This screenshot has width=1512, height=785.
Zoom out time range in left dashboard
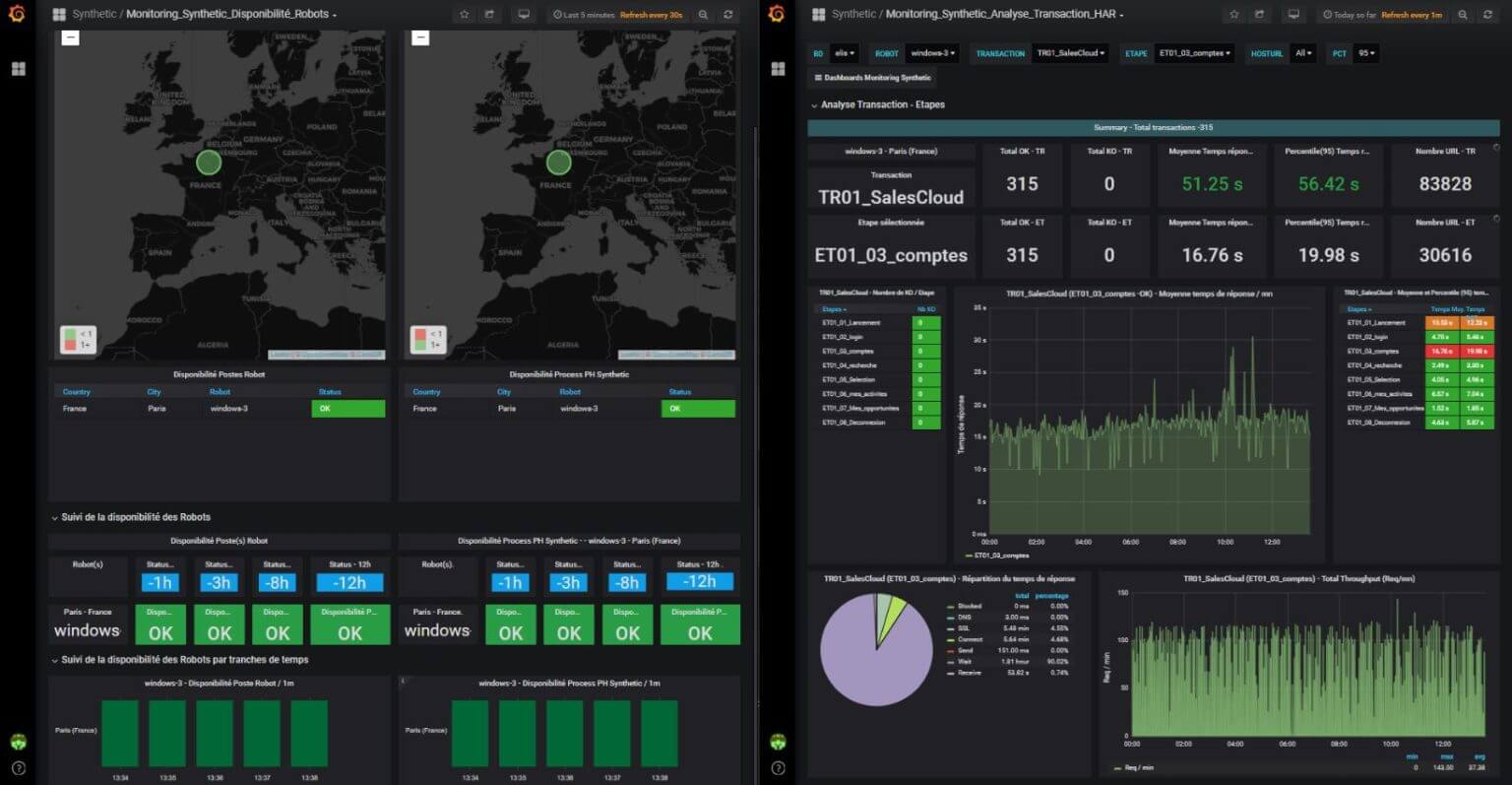[703, 15]
